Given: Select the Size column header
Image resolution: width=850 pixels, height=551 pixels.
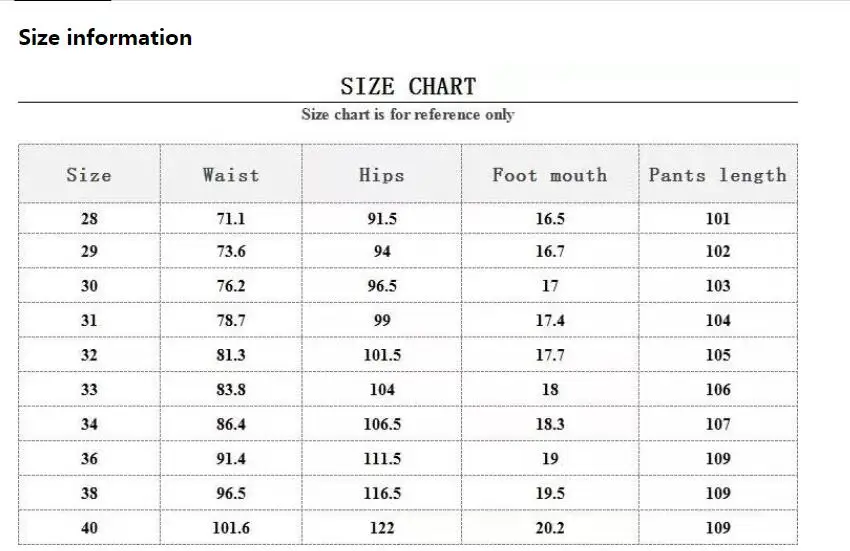Looking at the screenshot, I should point(89,175).
